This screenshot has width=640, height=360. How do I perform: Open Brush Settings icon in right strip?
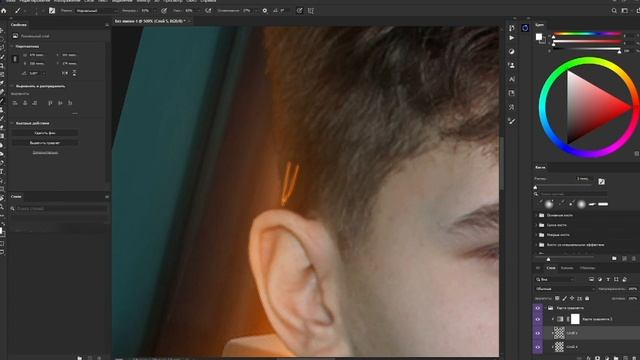(512, 121)
